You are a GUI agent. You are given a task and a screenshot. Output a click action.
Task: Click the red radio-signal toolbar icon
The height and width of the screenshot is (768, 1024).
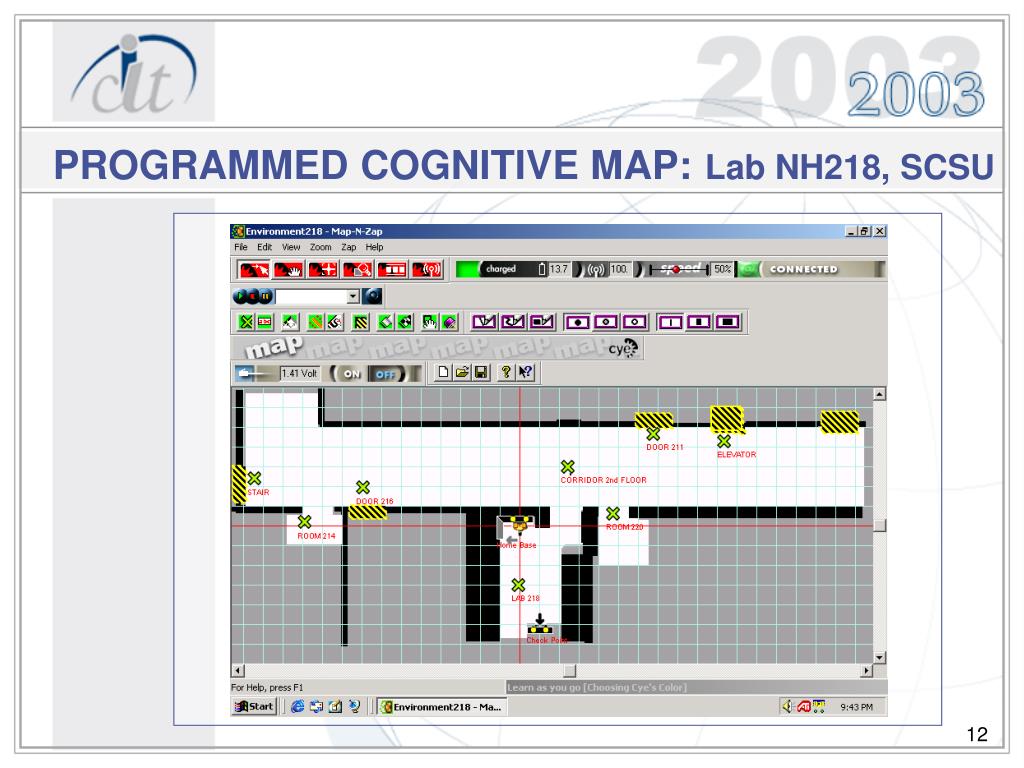click(426, 269)
